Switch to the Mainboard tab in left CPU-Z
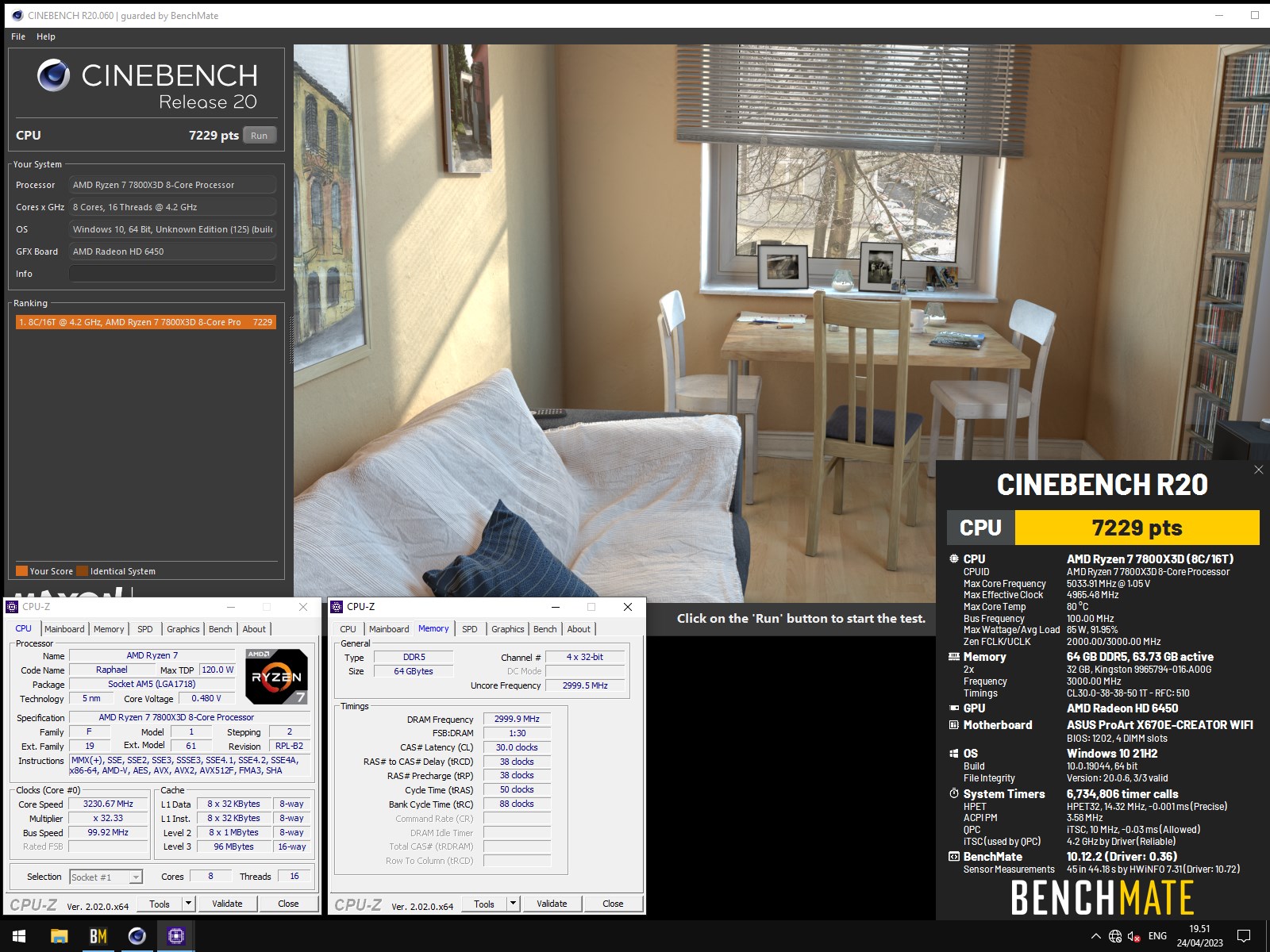Screen dimensions: 1270x952 [64, 629]
